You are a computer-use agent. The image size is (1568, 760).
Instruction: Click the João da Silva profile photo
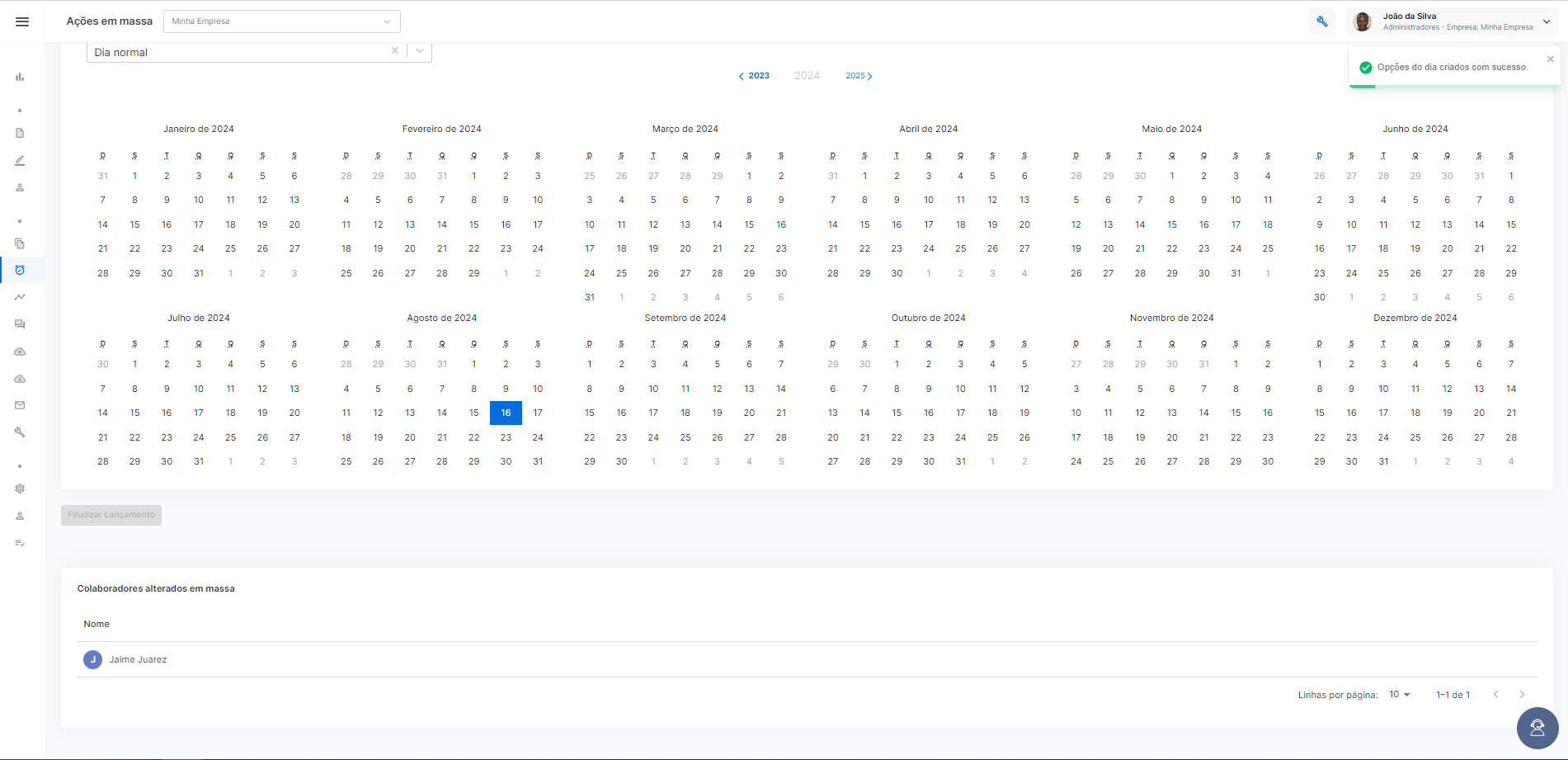(1363, 21)
